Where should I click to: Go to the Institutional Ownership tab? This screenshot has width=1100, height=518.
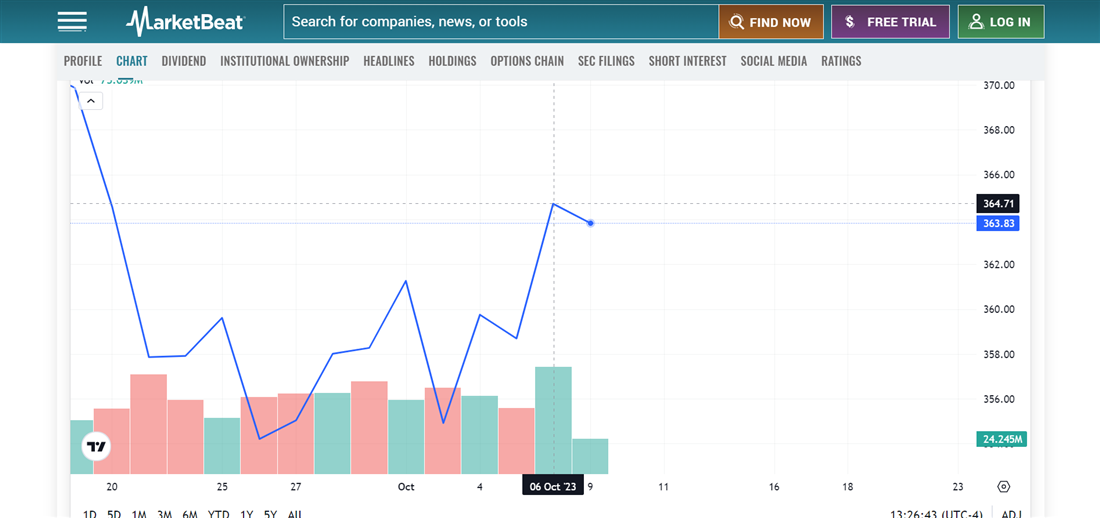tap(284, 61)
